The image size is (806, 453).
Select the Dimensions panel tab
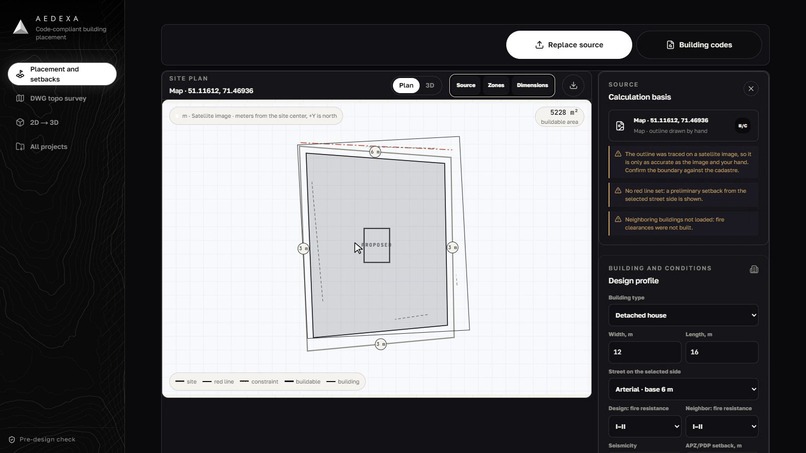(x=533, y=85)
